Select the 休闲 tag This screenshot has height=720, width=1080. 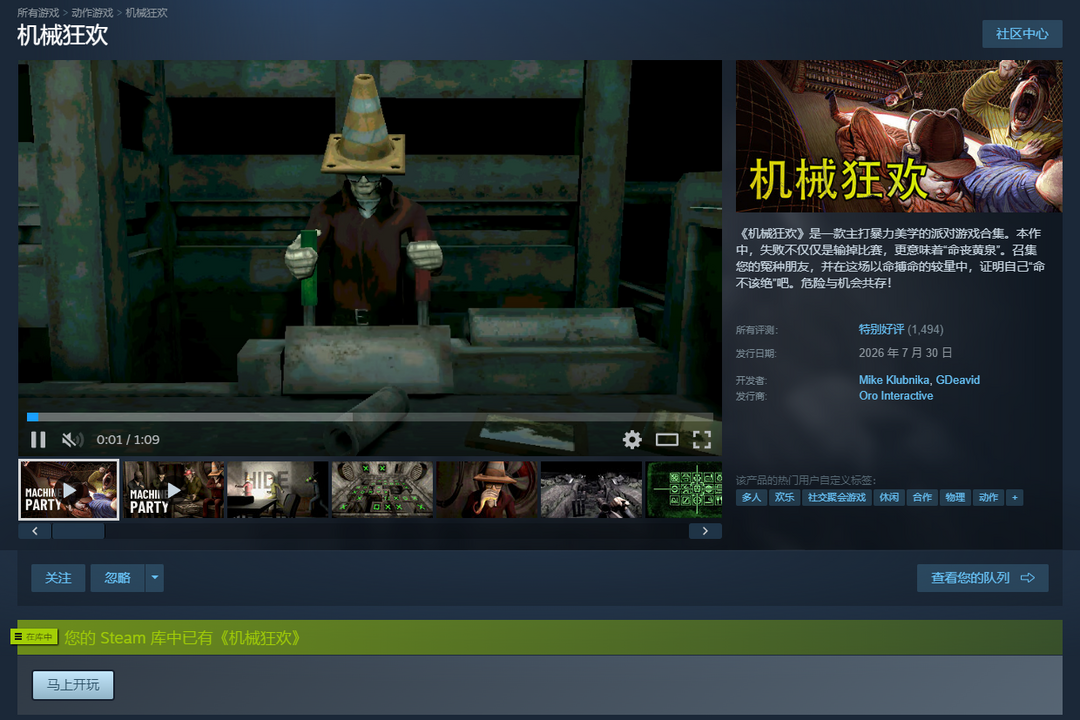[889, 497]
